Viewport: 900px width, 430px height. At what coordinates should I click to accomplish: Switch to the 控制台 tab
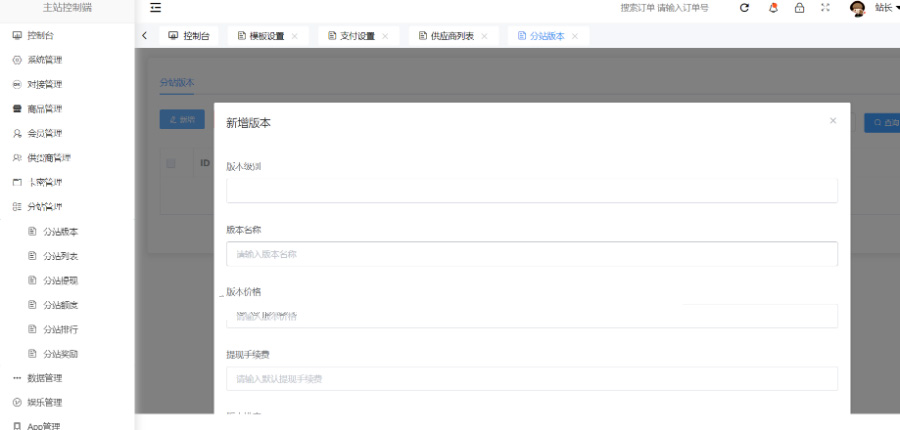tap(189, 36)
